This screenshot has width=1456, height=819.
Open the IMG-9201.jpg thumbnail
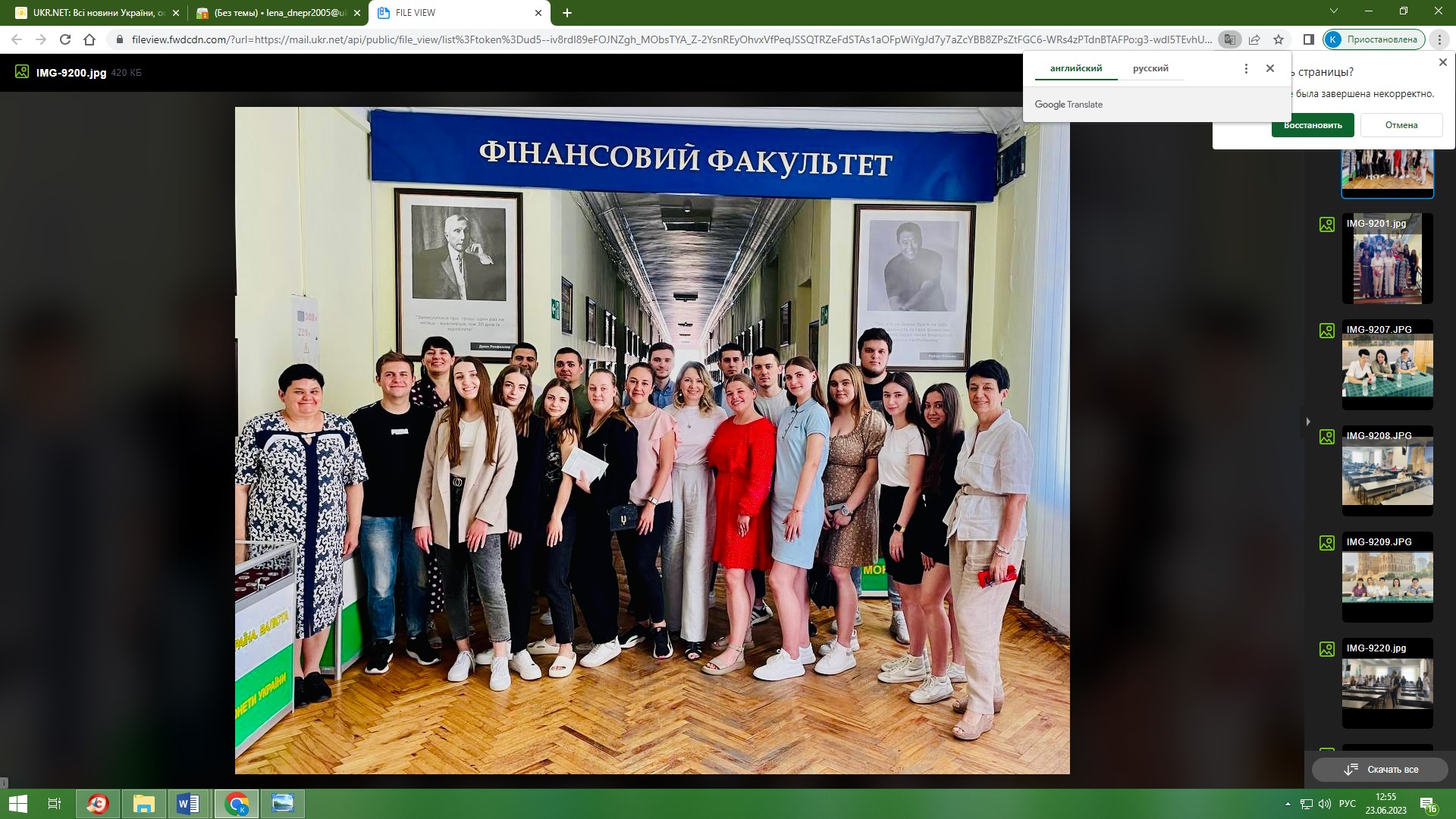1388,259
